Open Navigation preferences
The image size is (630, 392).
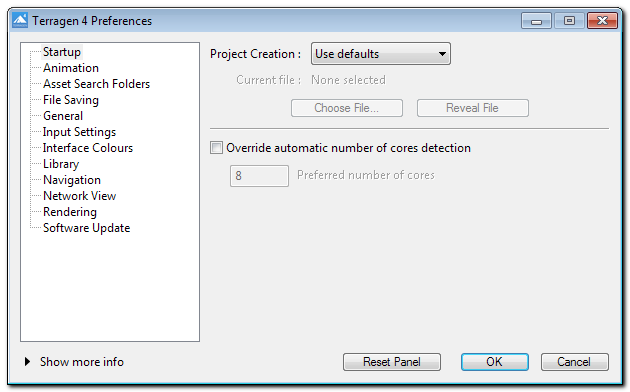point(72,180)
